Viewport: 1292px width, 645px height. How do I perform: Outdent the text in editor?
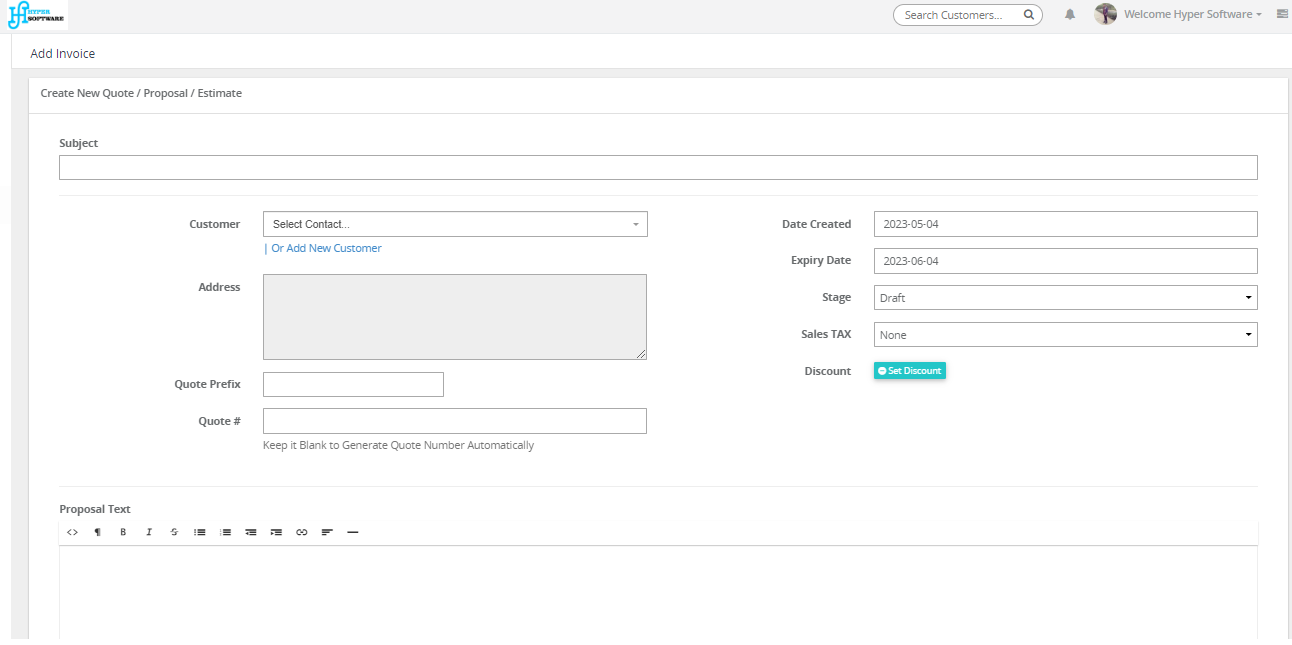(x=251, y=532)
